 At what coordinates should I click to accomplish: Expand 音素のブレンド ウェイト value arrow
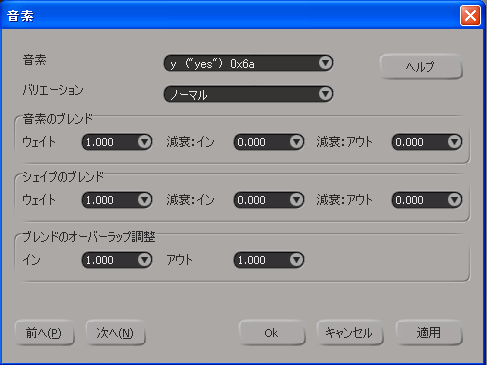(144, 142)
